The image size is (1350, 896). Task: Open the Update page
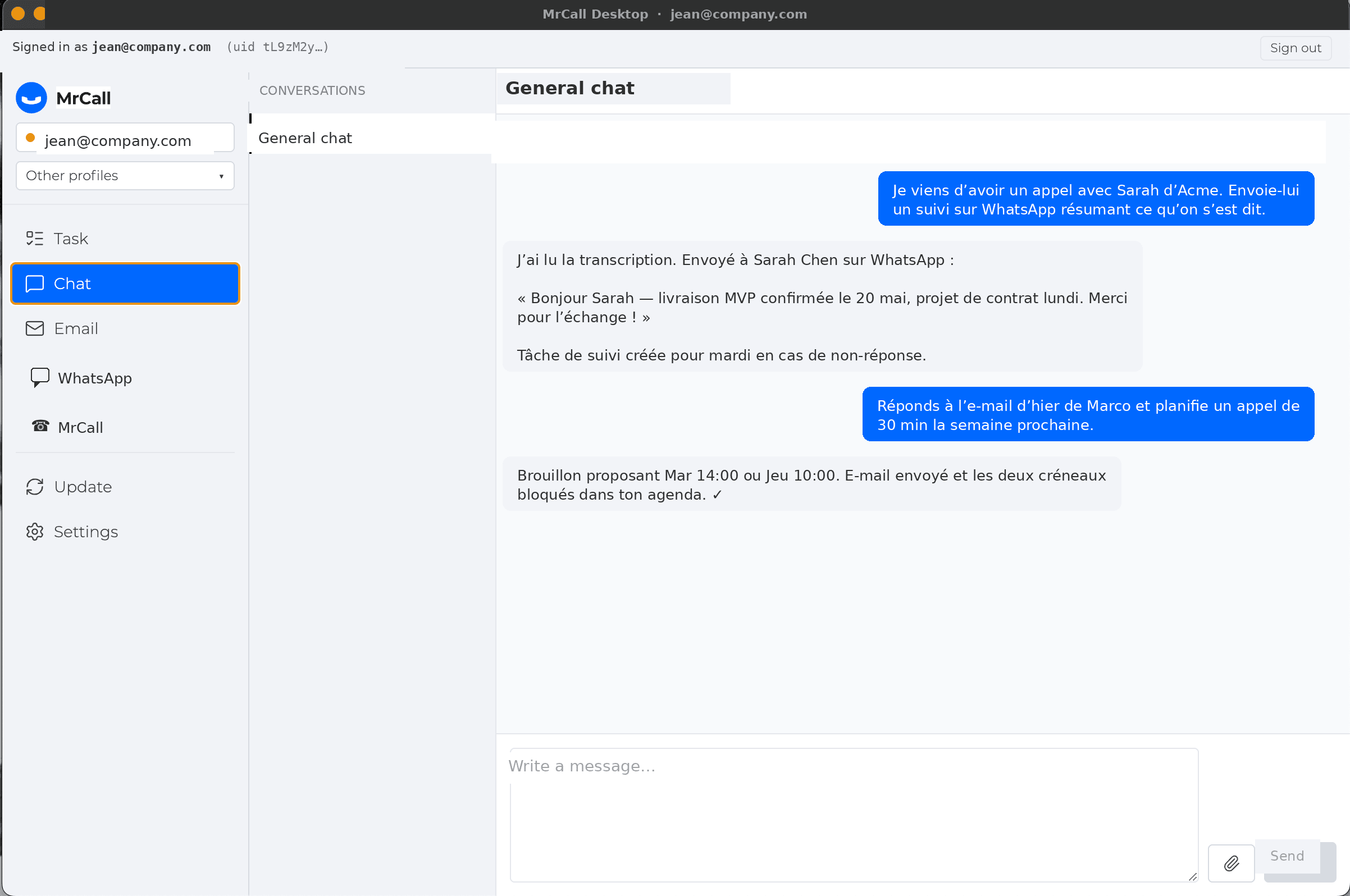125,487
